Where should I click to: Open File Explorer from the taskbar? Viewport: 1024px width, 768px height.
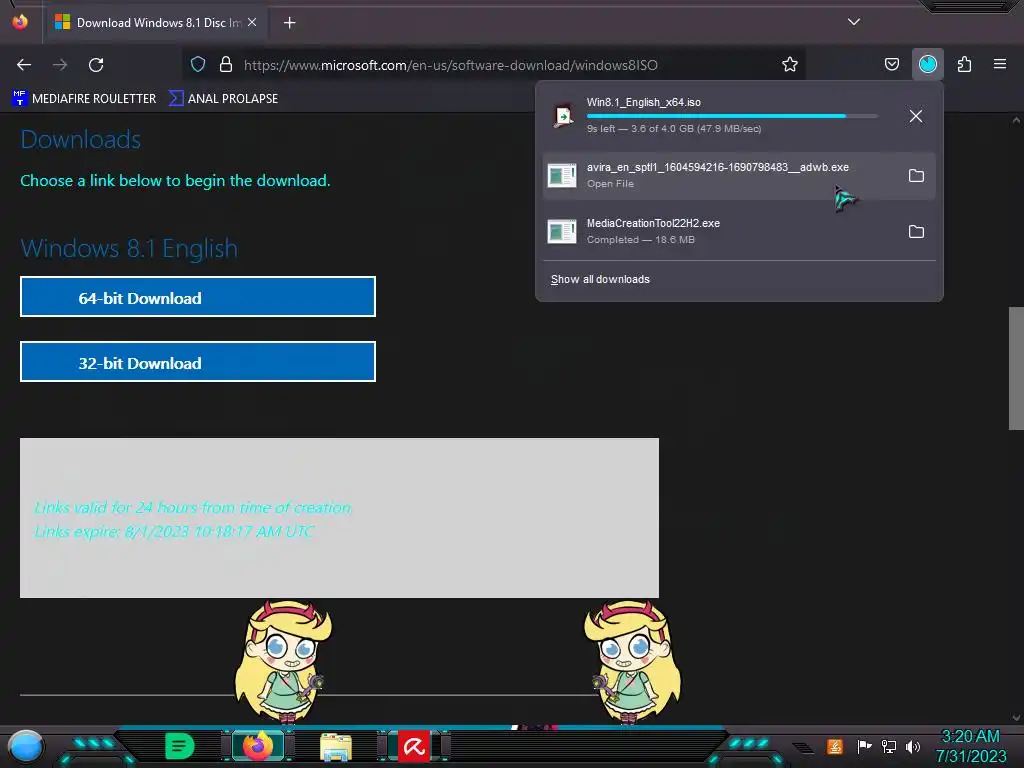[x=336, y=746]
